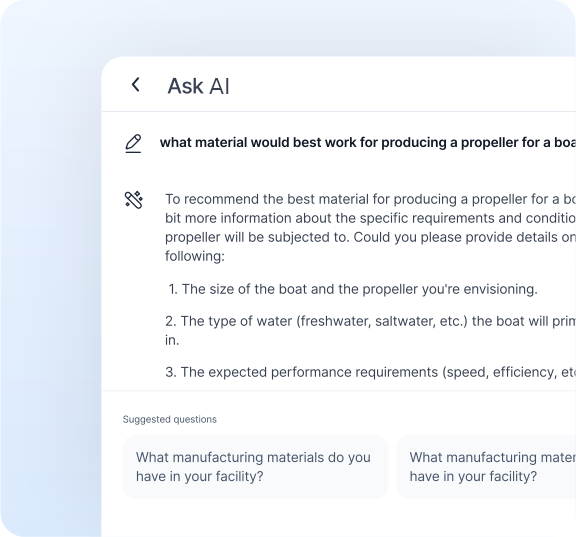
Task: Click the 'propeller will be subjected to' line
Action: pos(370,237)
